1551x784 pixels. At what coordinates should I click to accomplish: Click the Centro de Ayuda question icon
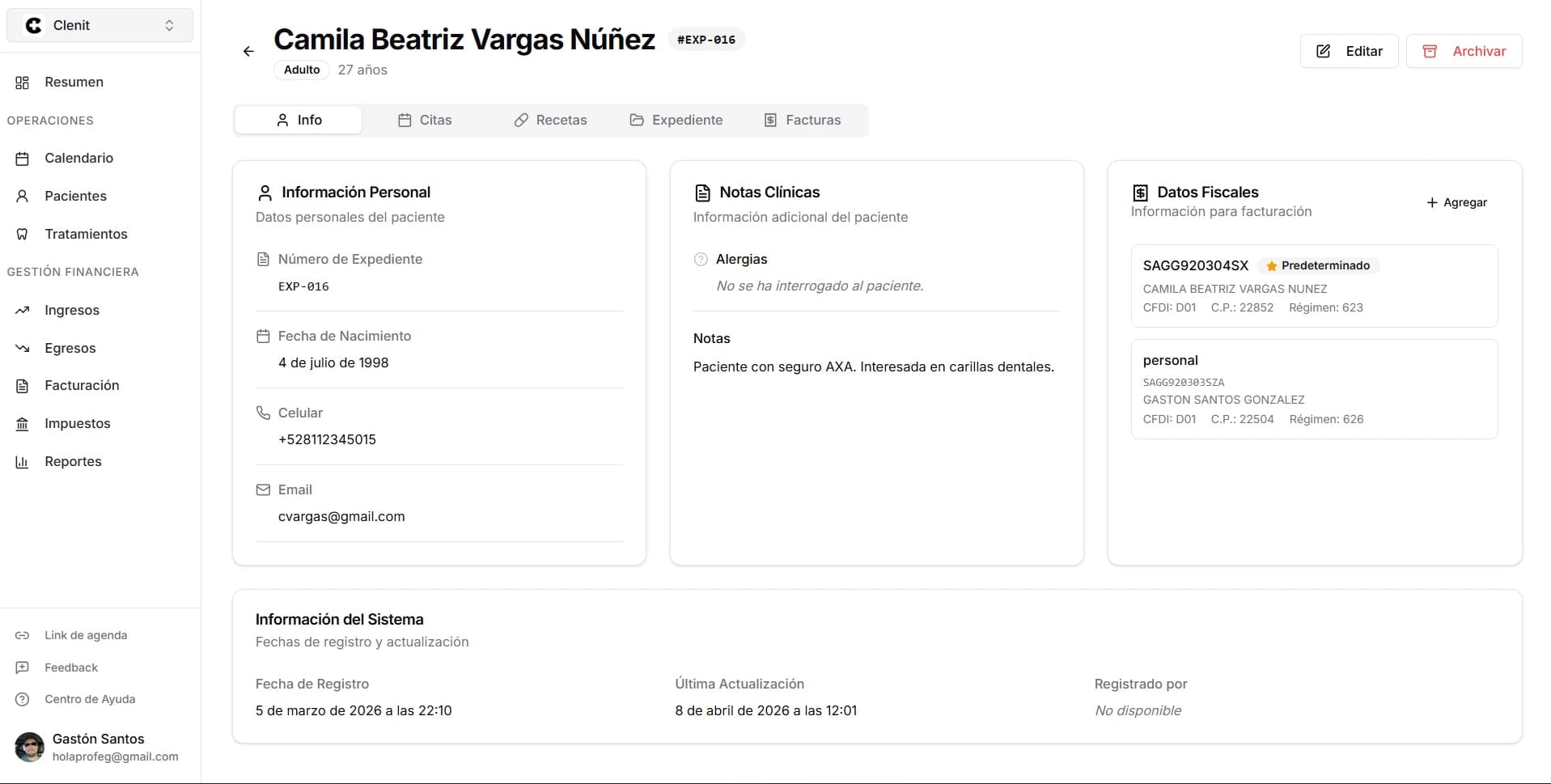[23, 699]
